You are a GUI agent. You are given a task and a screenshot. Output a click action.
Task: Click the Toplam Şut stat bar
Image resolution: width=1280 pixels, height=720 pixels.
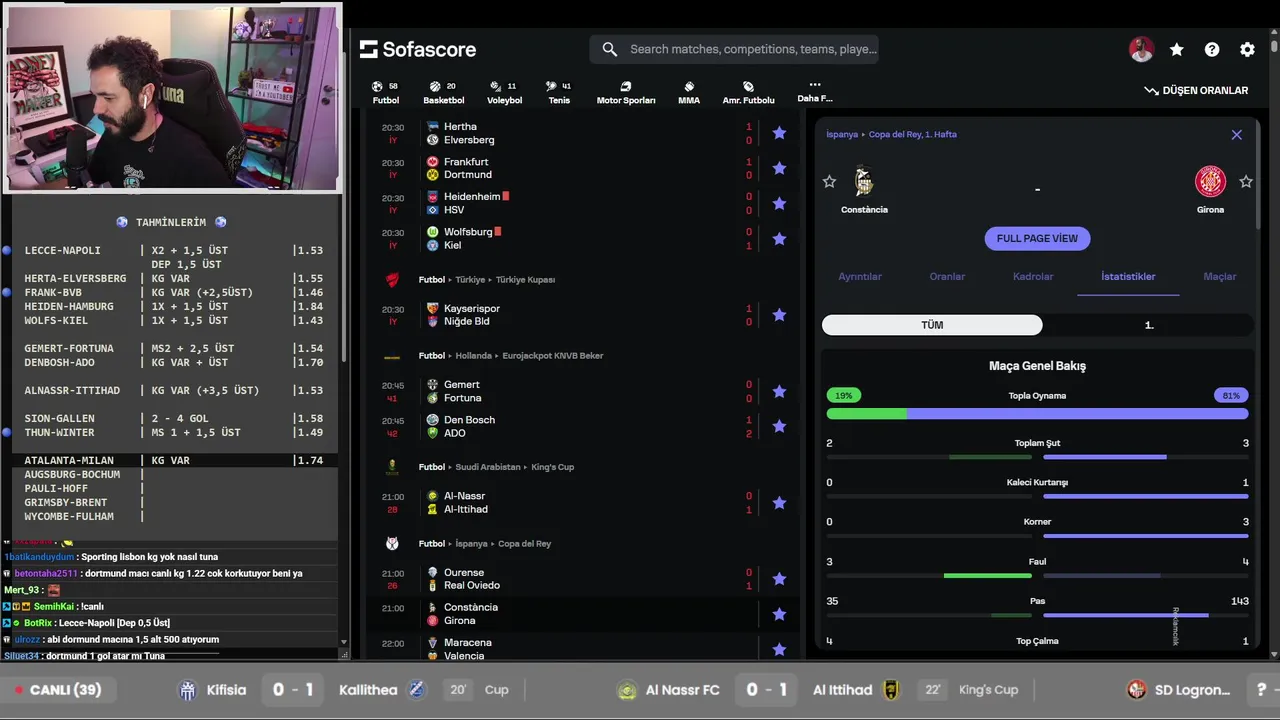click(1037, 457)
